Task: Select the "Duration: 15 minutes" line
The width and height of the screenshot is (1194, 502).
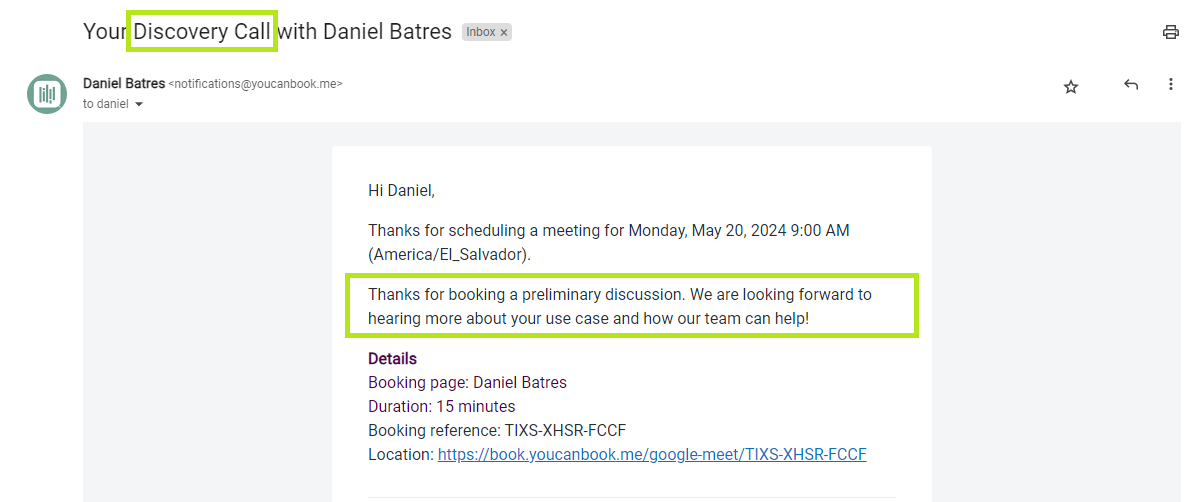Action: tap(442, 406)
